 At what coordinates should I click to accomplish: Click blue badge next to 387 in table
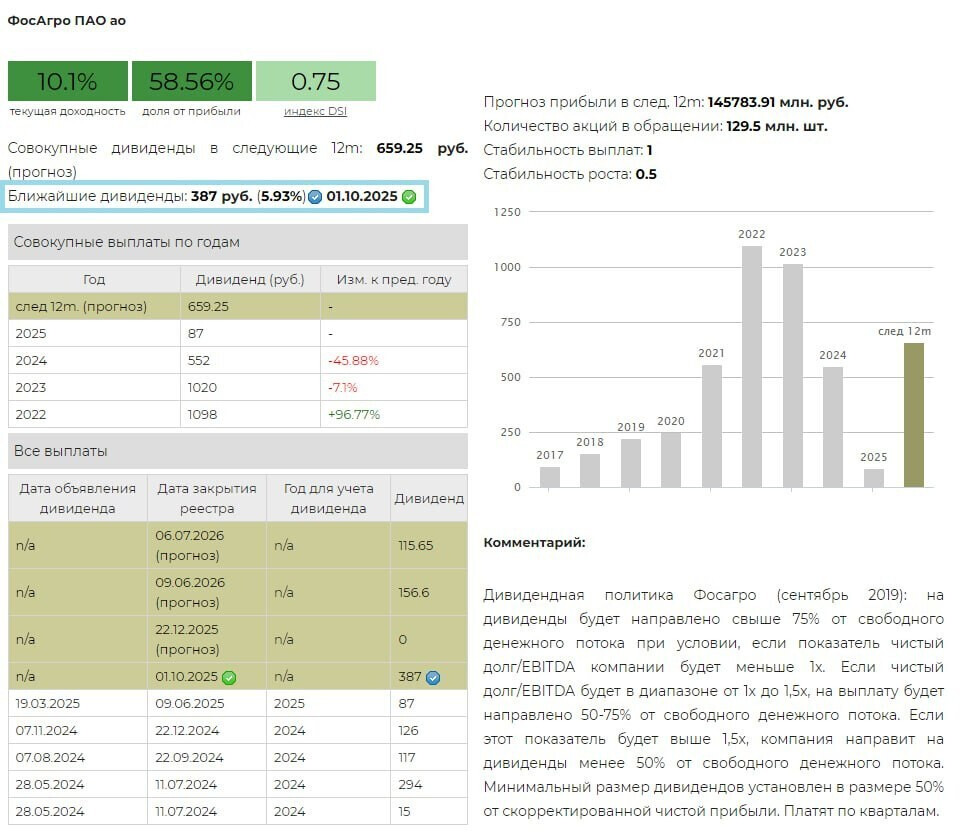tap(433, 677)
